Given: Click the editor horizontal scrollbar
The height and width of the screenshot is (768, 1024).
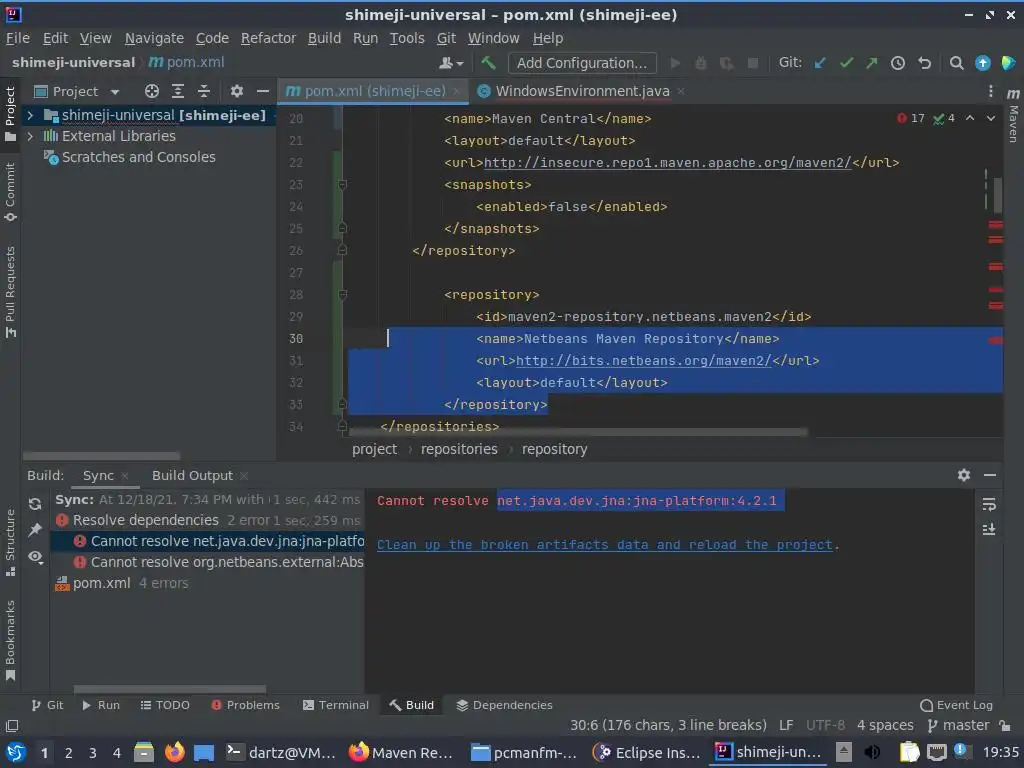Looking at the screenshot, I should pos(578,432).
